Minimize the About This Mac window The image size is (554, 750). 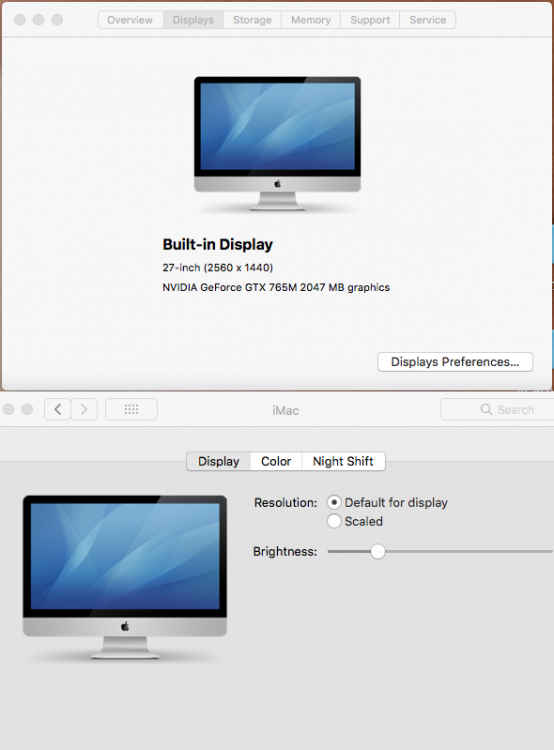38,20
